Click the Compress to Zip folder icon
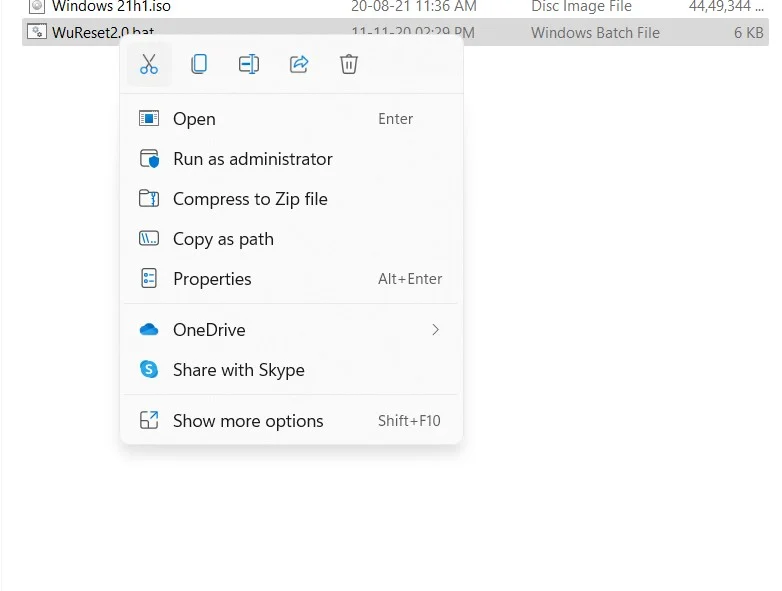This screenshot has width=782, height=591. [x=149, y=198]
